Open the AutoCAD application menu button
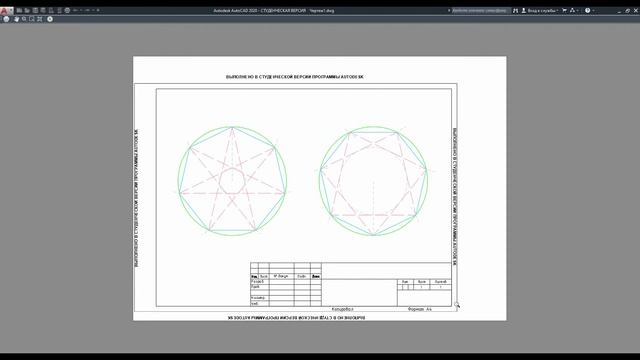This screenshot has width=640, height=360. click(7, 11)
